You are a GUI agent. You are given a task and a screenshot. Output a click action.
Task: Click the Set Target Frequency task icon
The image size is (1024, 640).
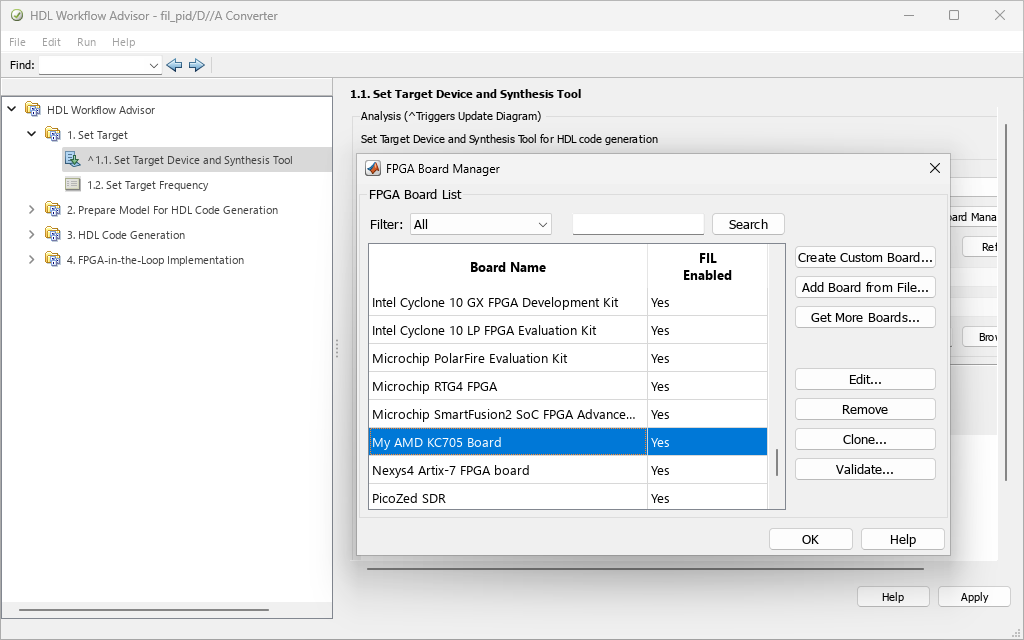point(73,185)
